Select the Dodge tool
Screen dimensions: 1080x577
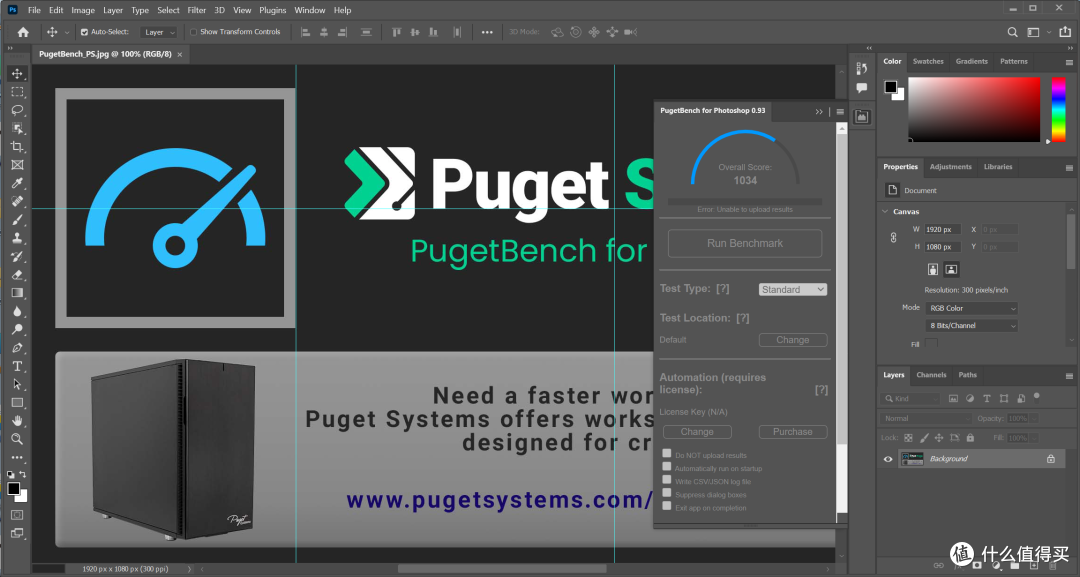pyautogui.click(x=17, y=329)
